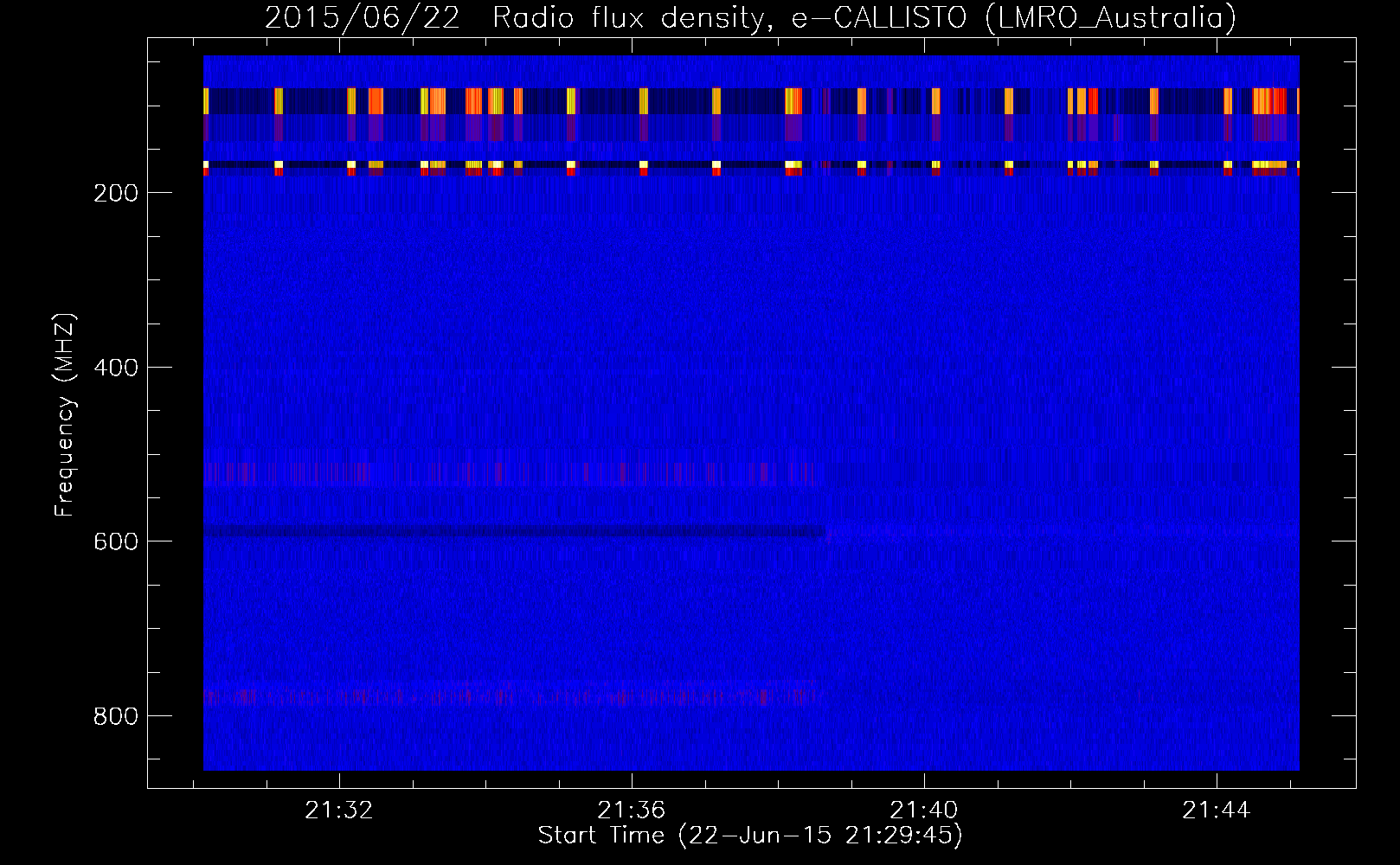The height and width of the screenshot is (865, 1400).
Task: Click the plot title '2015/06/22 Radio flux density'
Action: click(750, 17)
